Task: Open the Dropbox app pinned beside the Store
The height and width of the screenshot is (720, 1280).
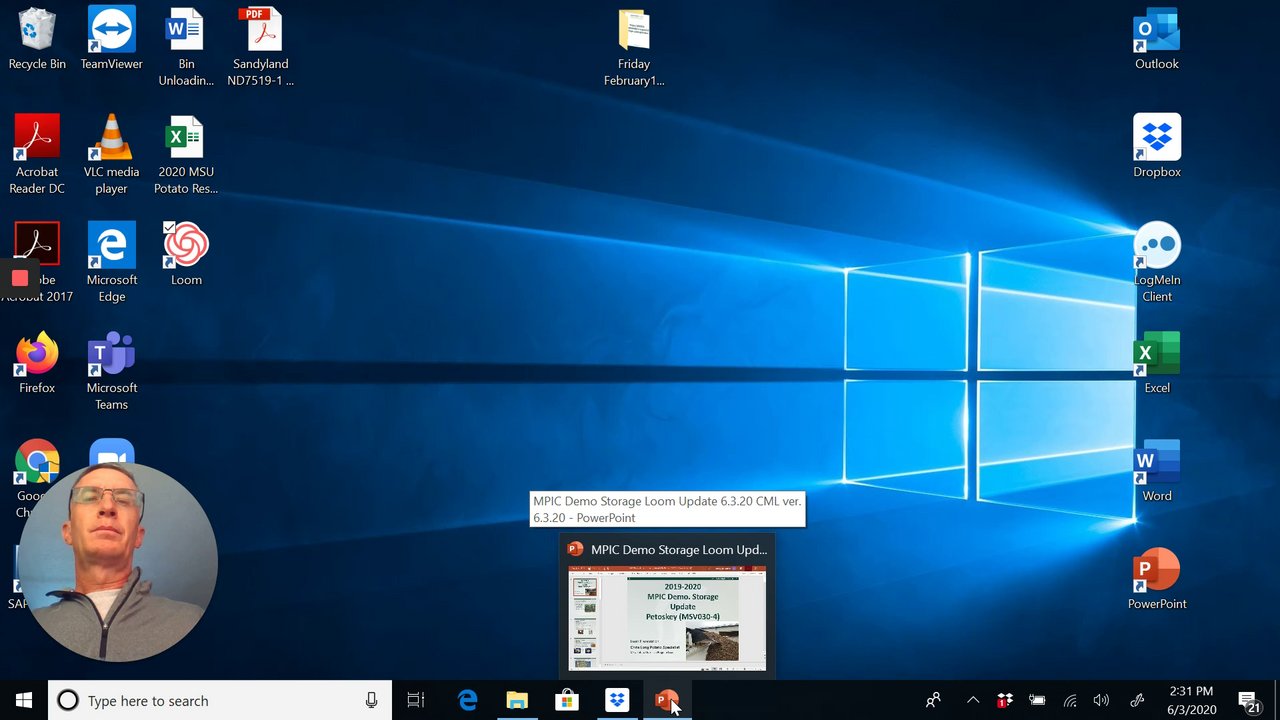Action: 617,700
